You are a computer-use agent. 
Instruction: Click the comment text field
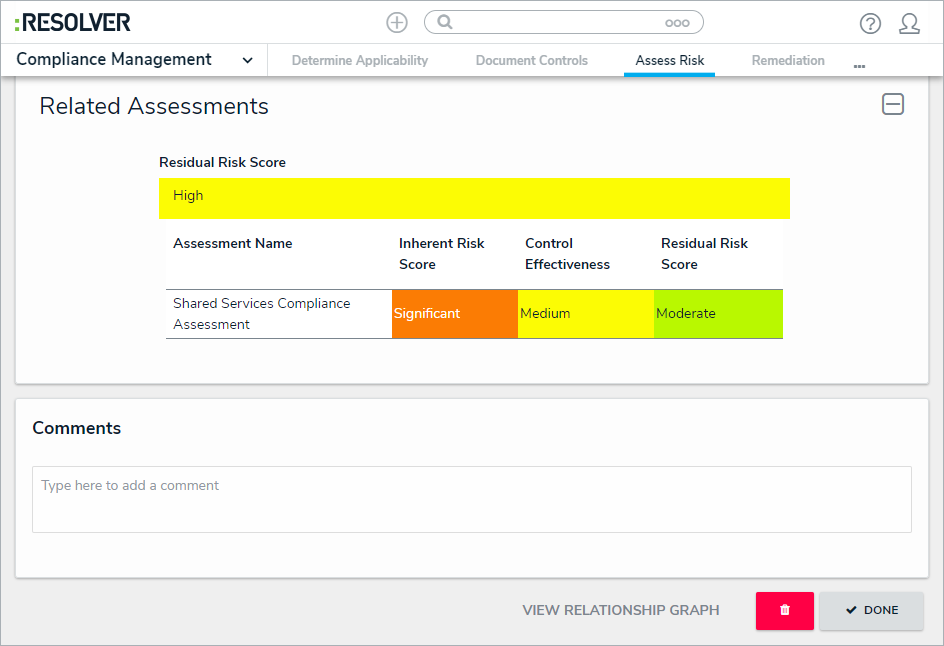[471, 499]
